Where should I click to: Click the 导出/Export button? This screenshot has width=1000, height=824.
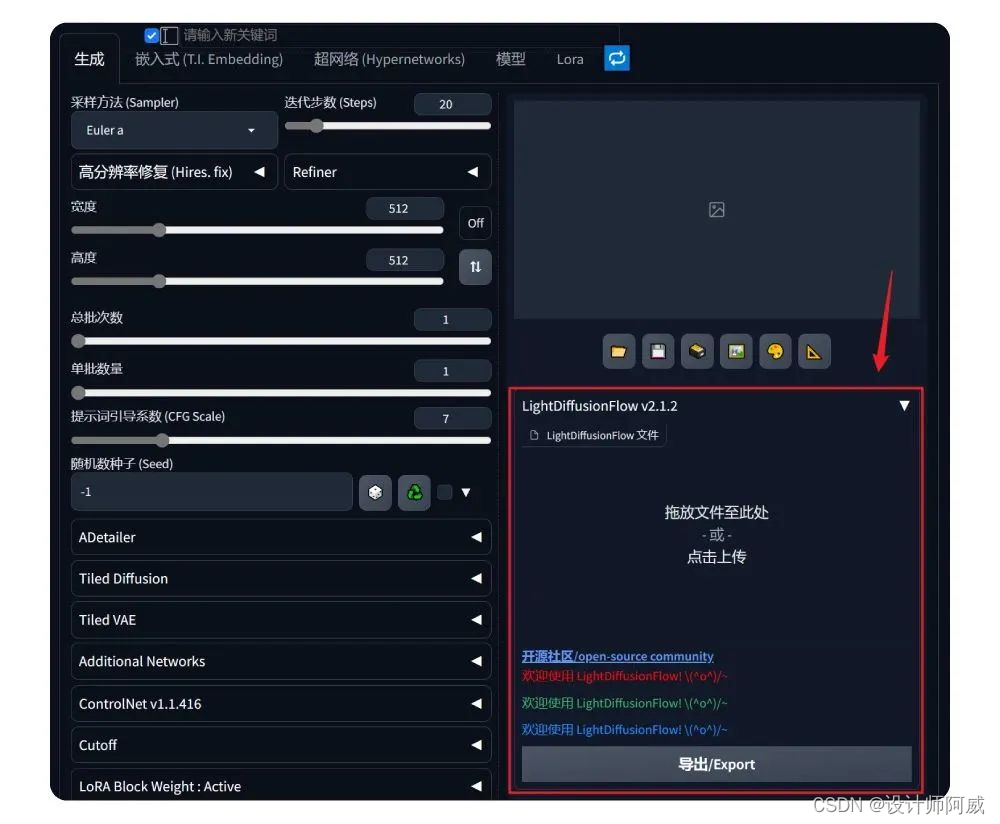716,764
